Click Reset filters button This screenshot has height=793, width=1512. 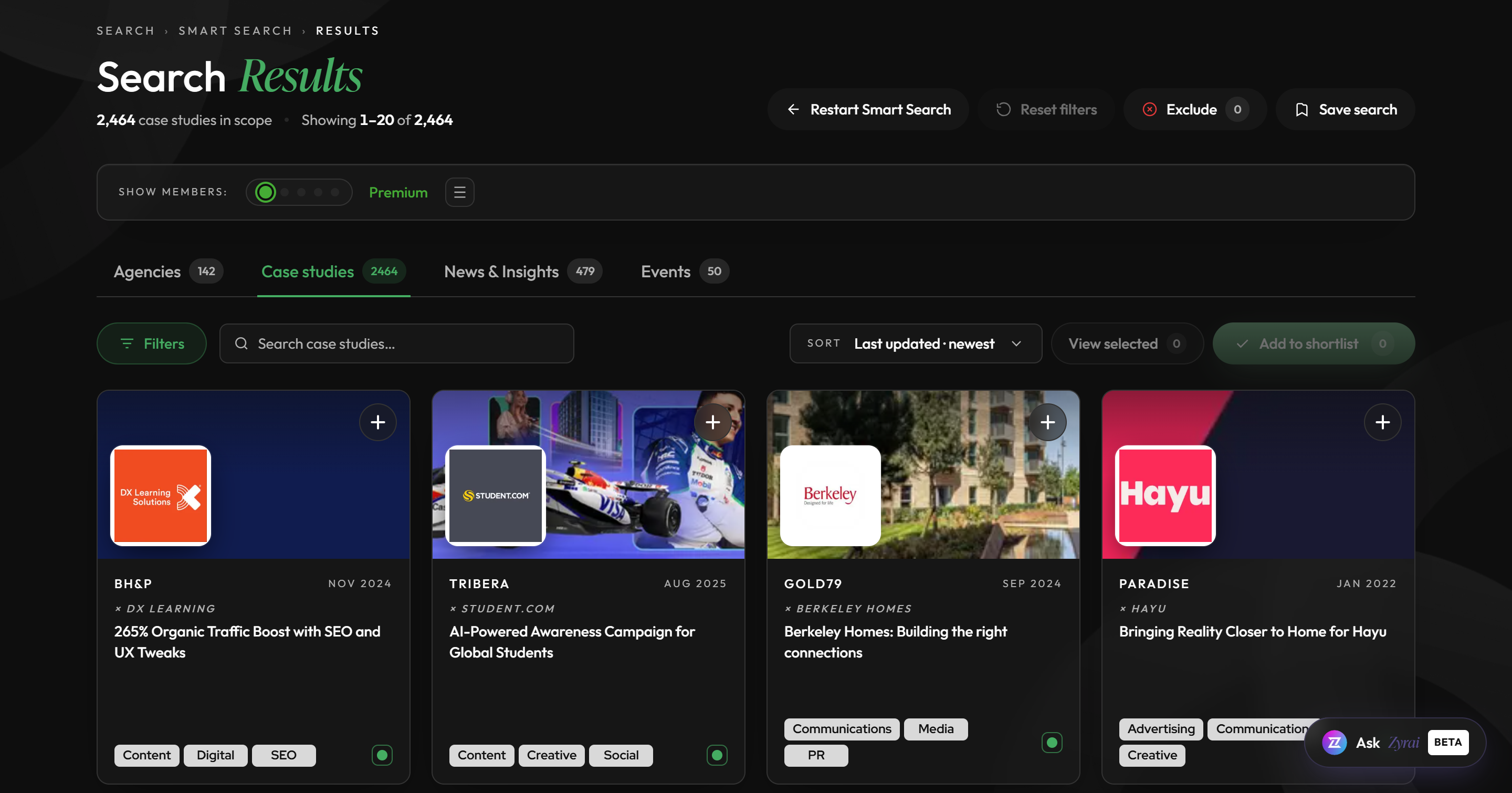coord(1046,109)
